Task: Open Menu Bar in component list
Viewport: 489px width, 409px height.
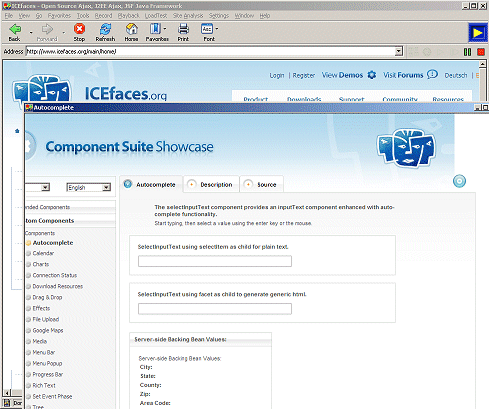Action: [x=44, y=352]
